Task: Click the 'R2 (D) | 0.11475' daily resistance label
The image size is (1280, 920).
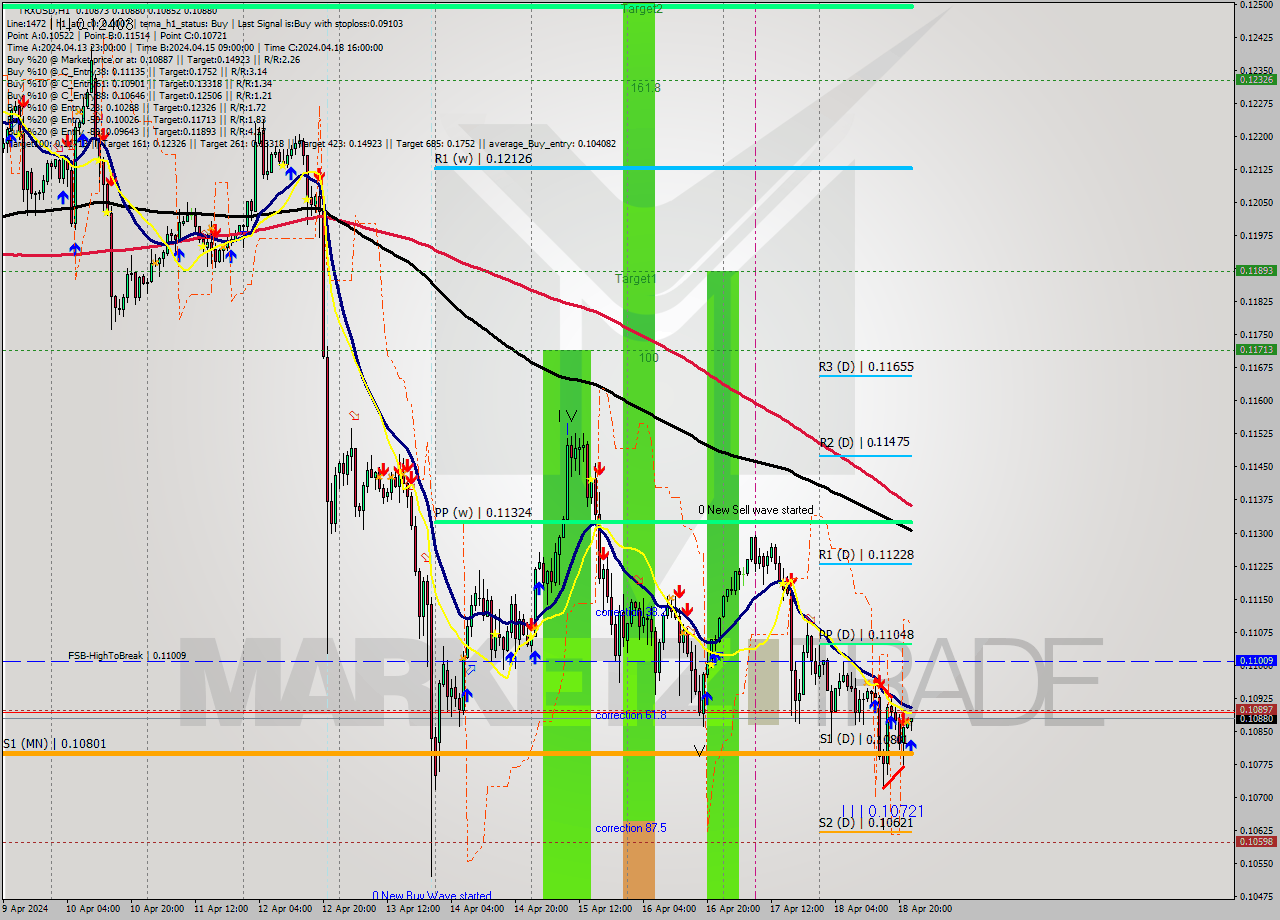Action: click(864, 442)
